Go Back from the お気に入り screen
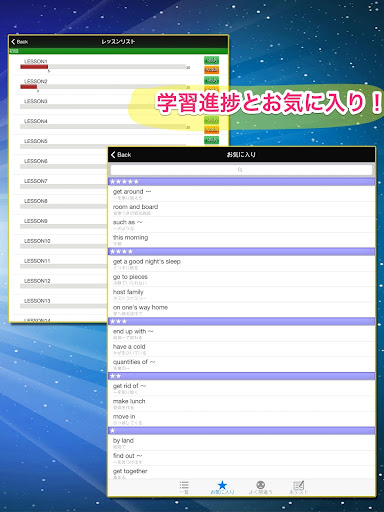The width and height of the screenshot is (384, 512). [x=121, y=155]
